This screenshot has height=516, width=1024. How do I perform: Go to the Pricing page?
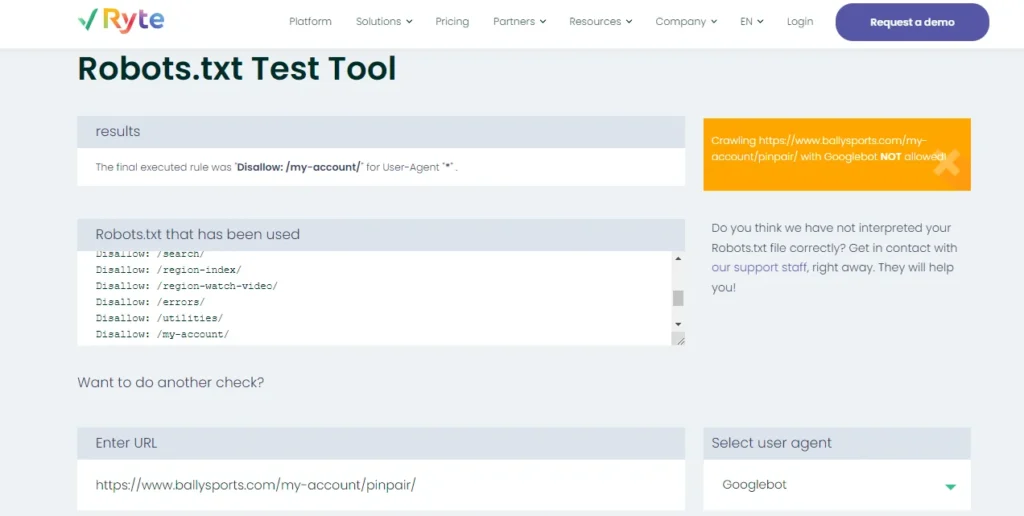[452, 22]
